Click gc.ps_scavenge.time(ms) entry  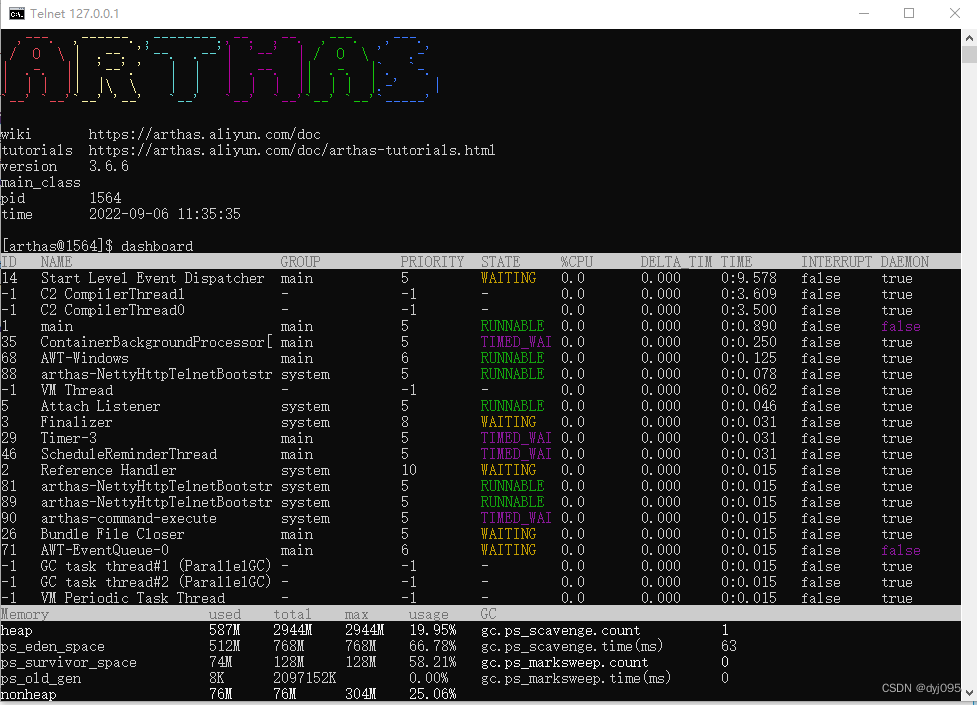pyautogui.click(x=572, y=647)
